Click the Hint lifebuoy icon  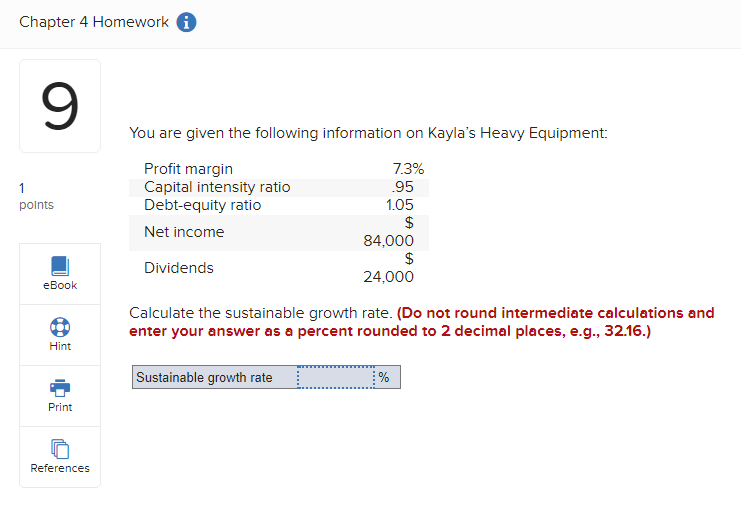click(60, 327)
